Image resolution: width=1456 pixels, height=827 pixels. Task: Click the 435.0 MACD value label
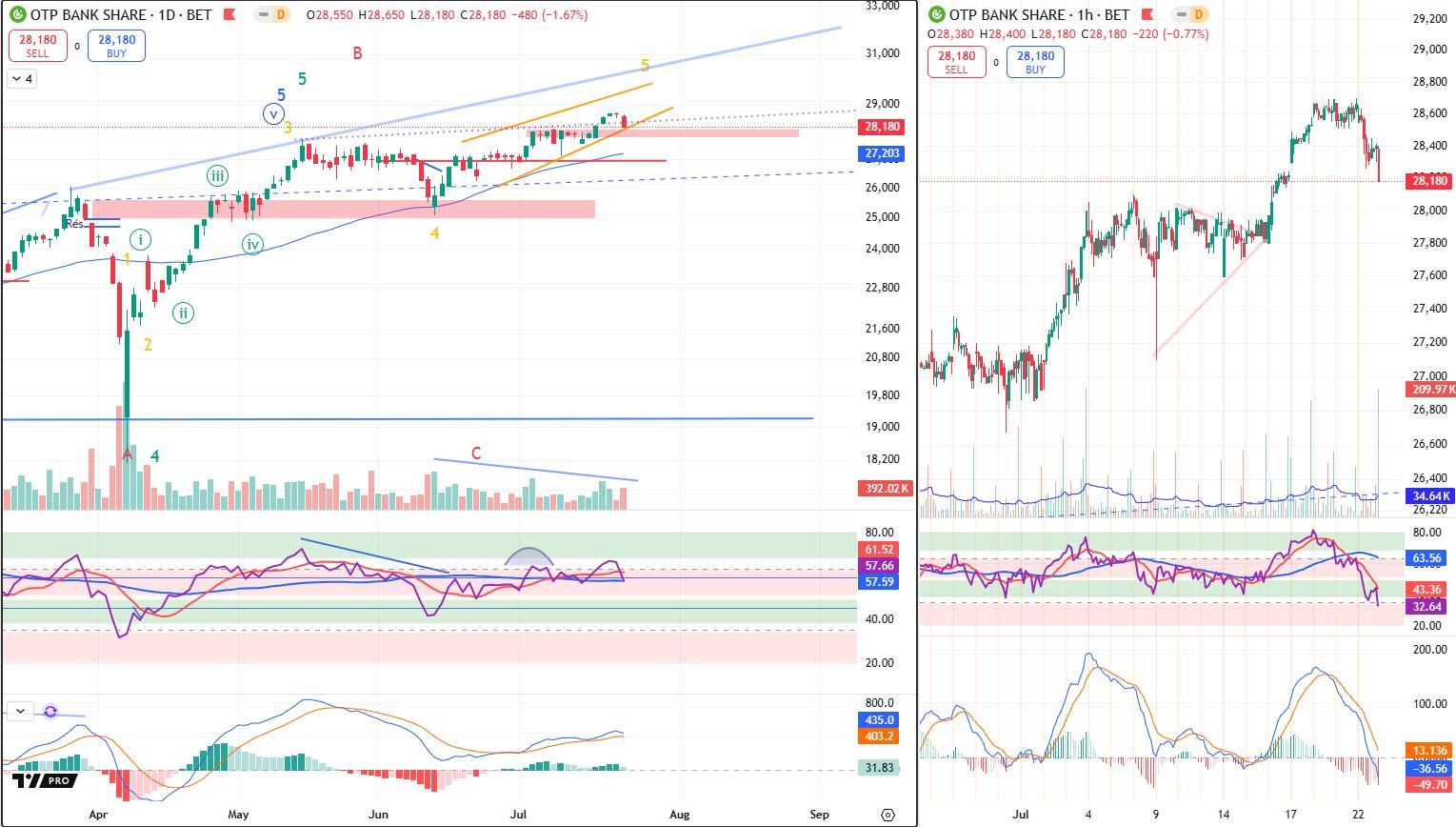[x=878, y=720]
